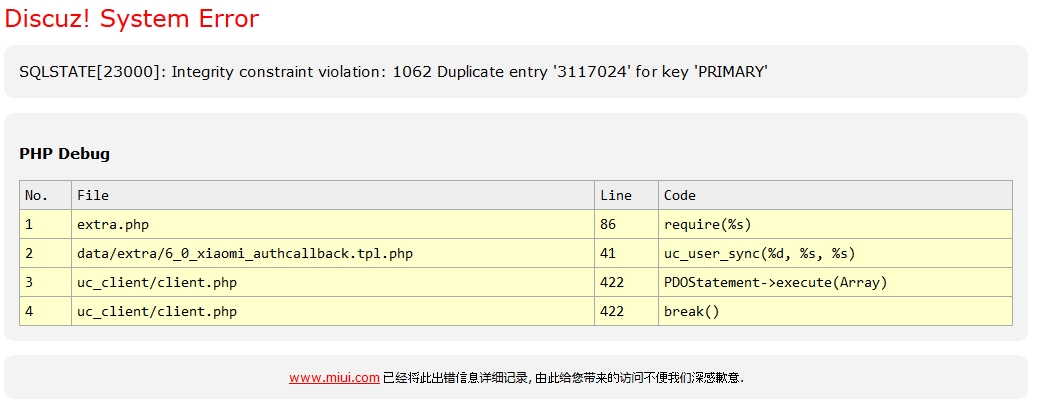Click the PDOStatement->execute(Array) code cell
This screenshot has height=409, width=1040.
[775, 282]
